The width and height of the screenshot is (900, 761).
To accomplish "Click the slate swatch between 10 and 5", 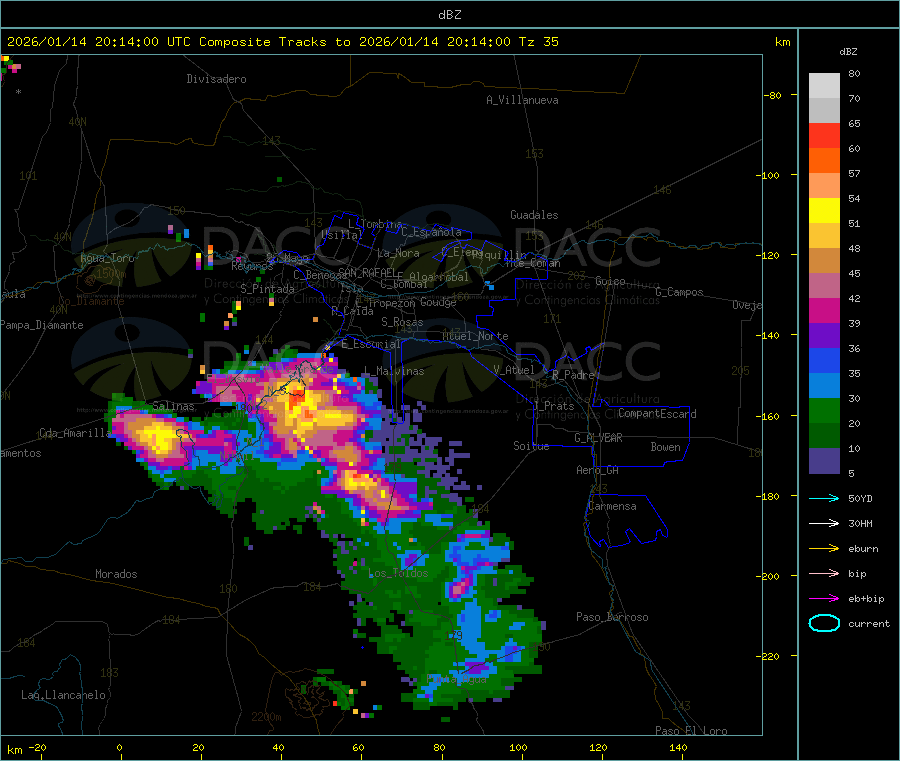I will pyautogui.click(x=824, y=460).
